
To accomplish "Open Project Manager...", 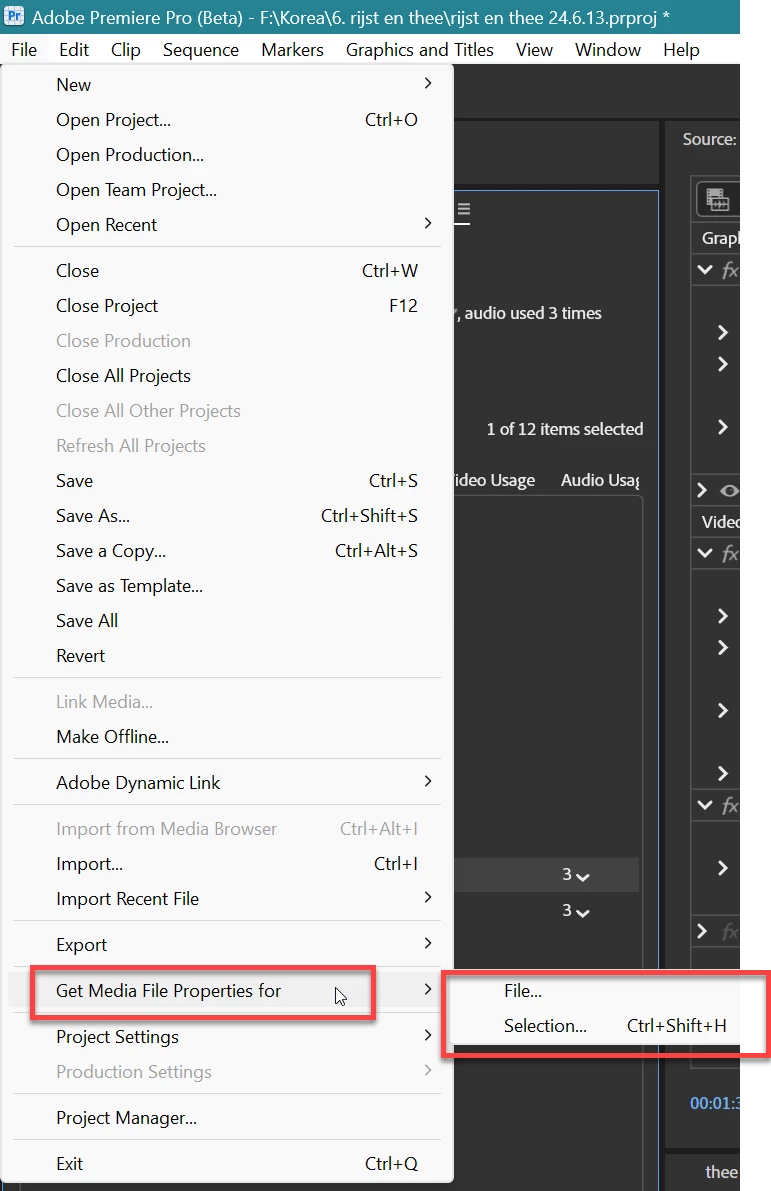I will 227,1118.
